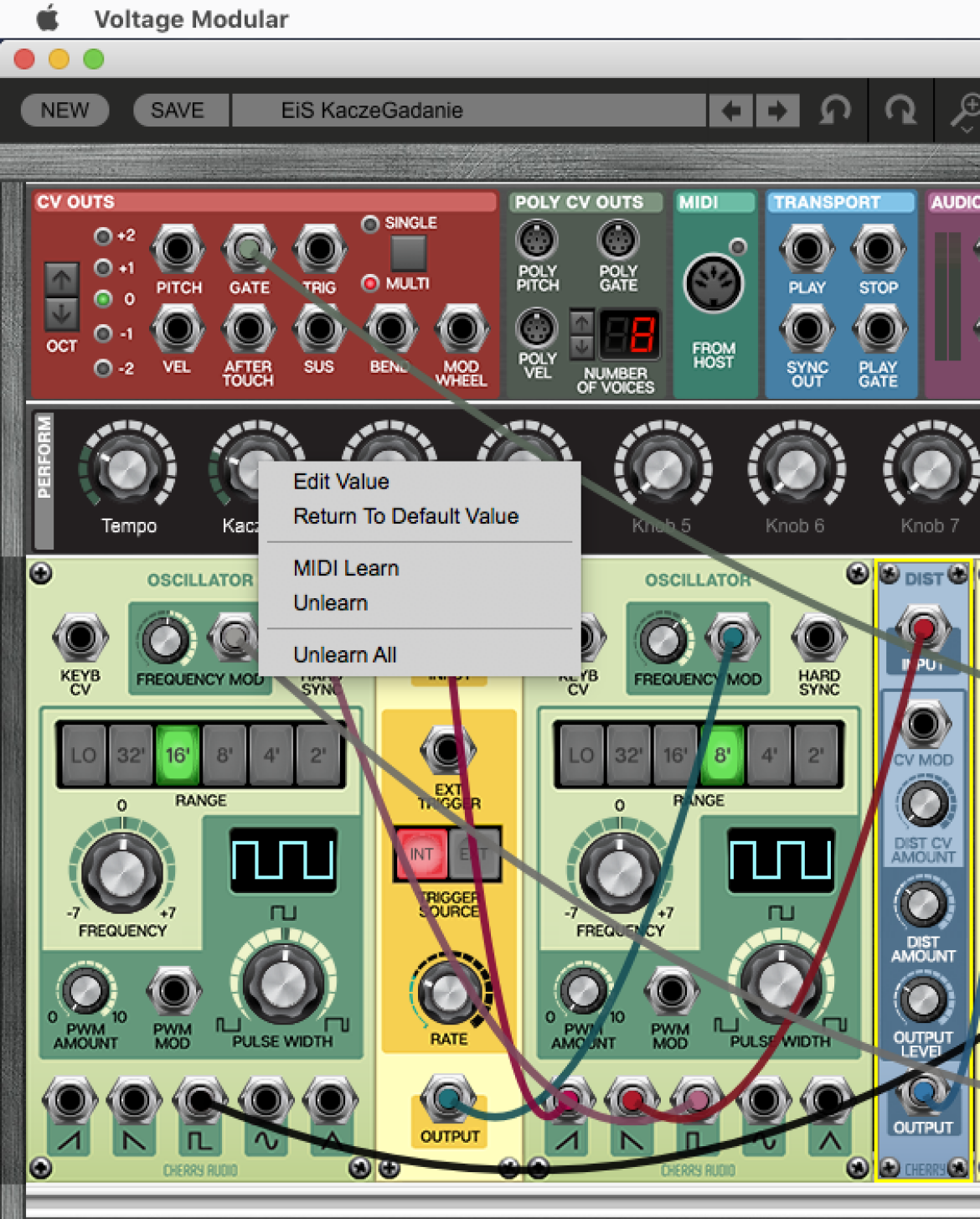Image resolution: width=980 pixels, height=1219 pixels.
Task: Click the AFTER TOUCH output jack
Action: (249, 328)
